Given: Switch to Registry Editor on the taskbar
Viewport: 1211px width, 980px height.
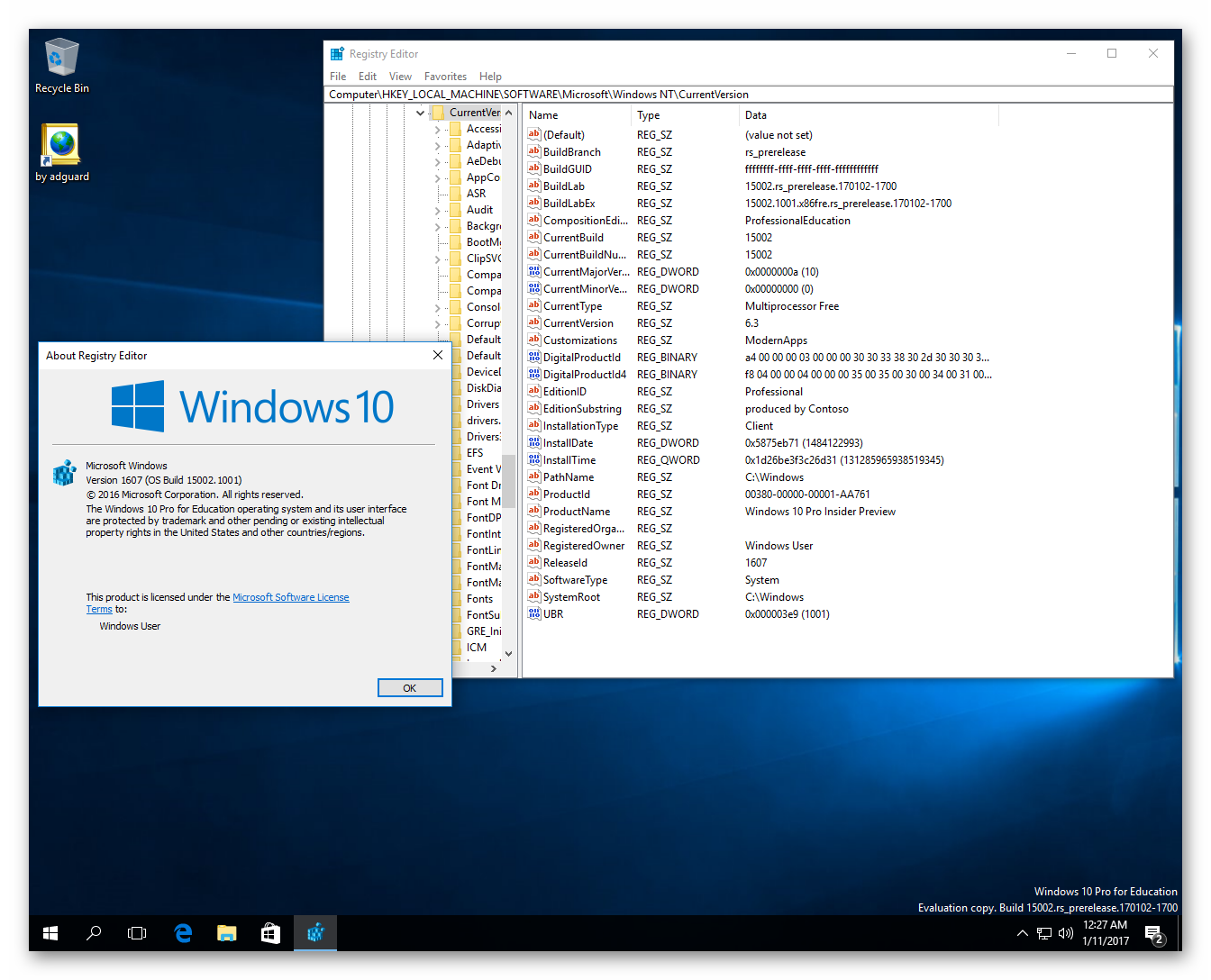Looking at the screenshot, I should coord(315,933).
